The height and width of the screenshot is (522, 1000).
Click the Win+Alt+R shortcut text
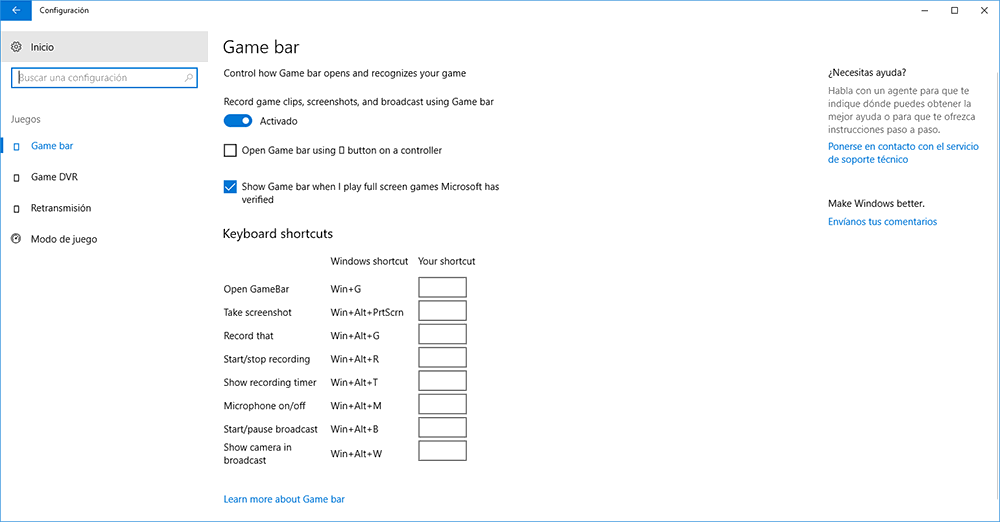pos(355,359)
